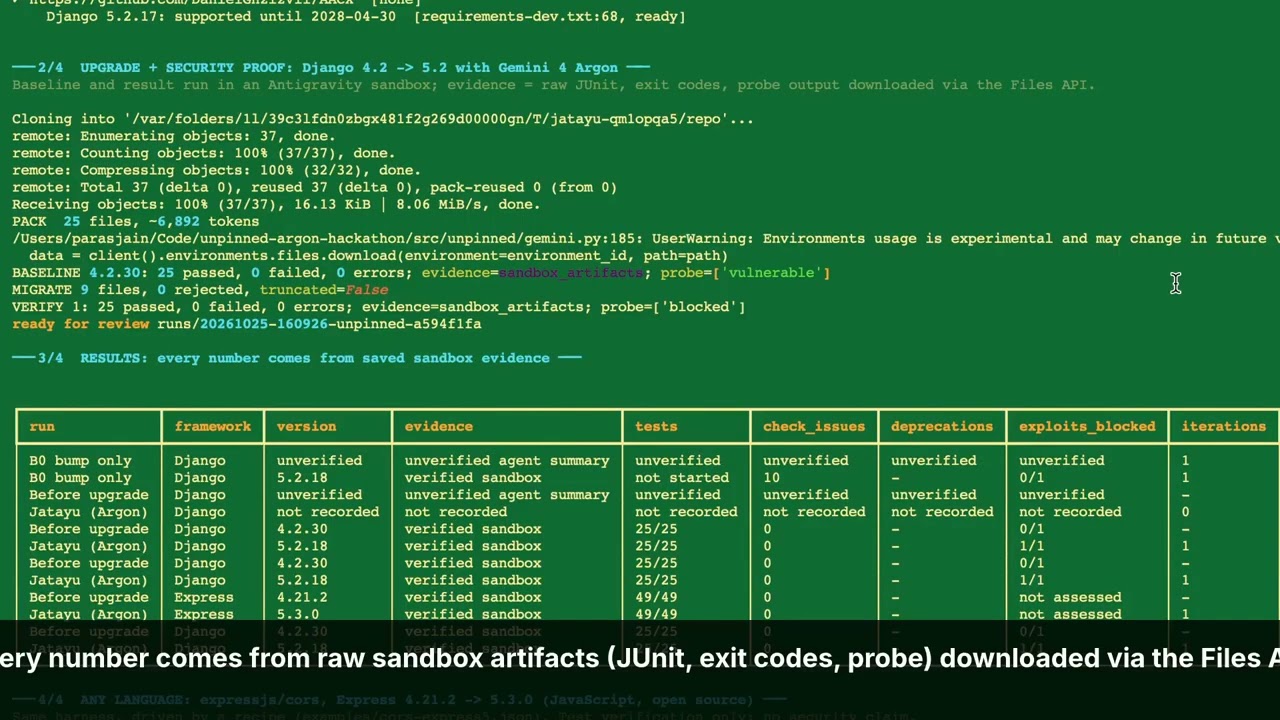The height and width of the screenshot is (720, 1280).
Task: Click the BASELINE 4.2.30 output line
Action: [421, 273]
